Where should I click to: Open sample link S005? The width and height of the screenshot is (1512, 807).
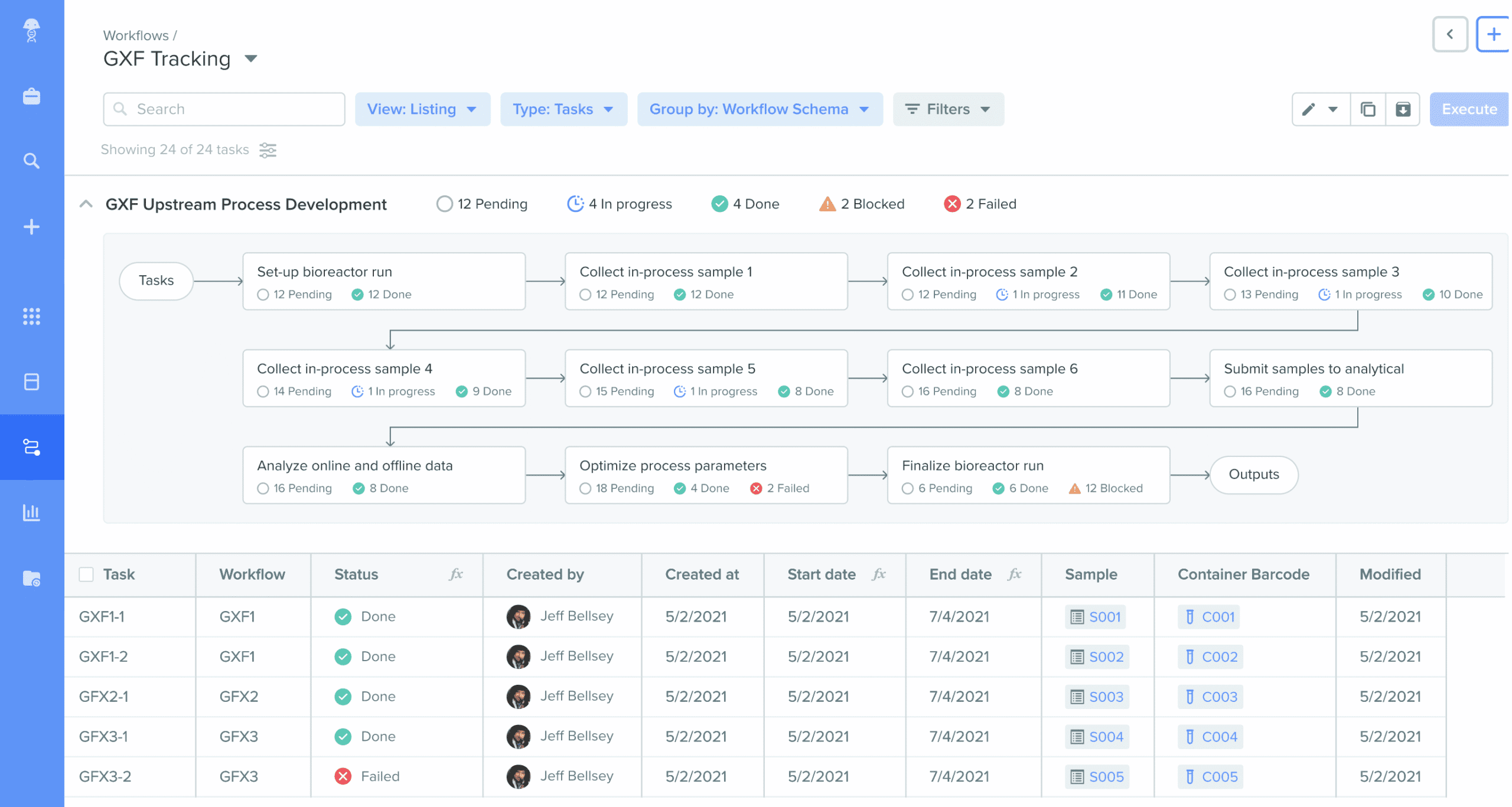click(x=1097, y=776)
